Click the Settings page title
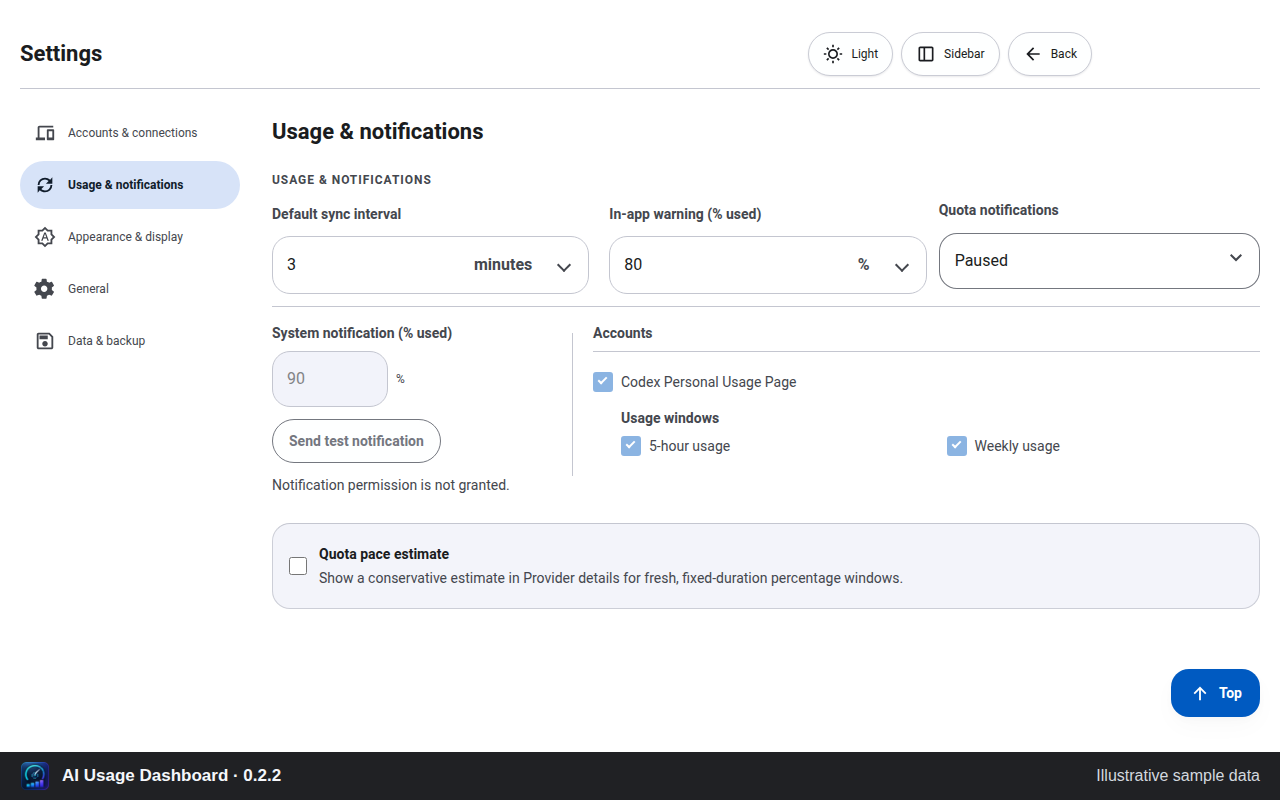Screen dimensions: 1280x800 pyautogui.click(x=61, y=54)
